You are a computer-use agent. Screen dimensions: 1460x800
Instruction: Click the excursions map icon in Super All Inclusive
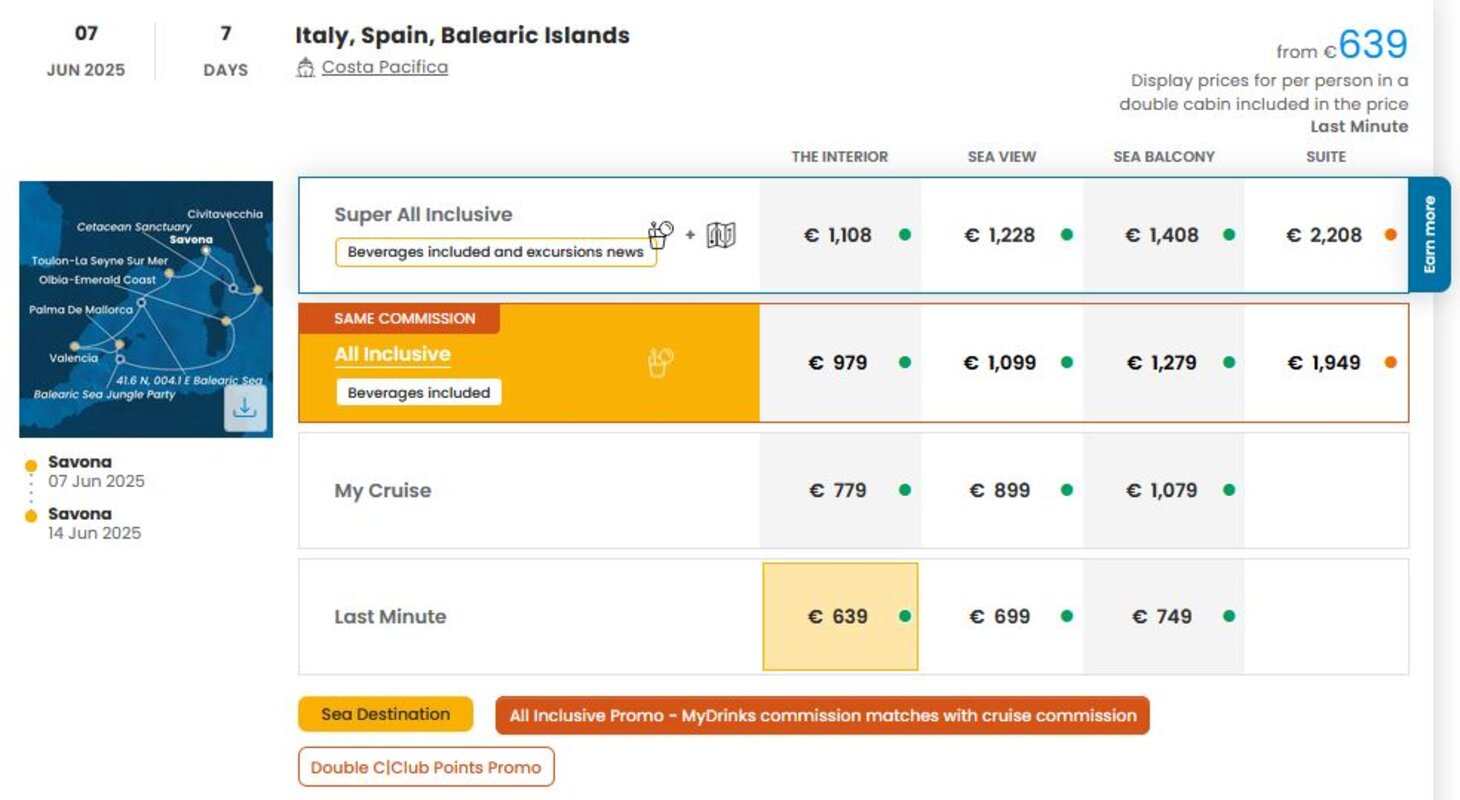point(721,235)
